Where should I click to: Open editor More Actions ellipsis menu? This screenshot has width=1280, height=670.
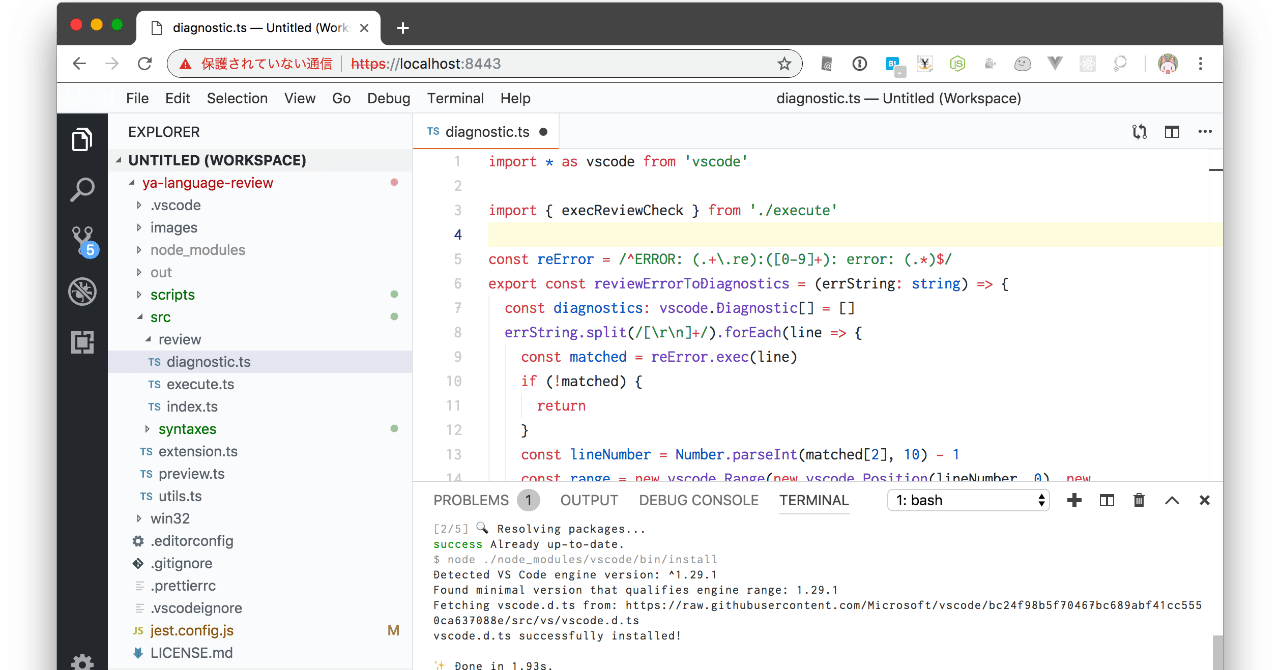[x=1205, y=131]
